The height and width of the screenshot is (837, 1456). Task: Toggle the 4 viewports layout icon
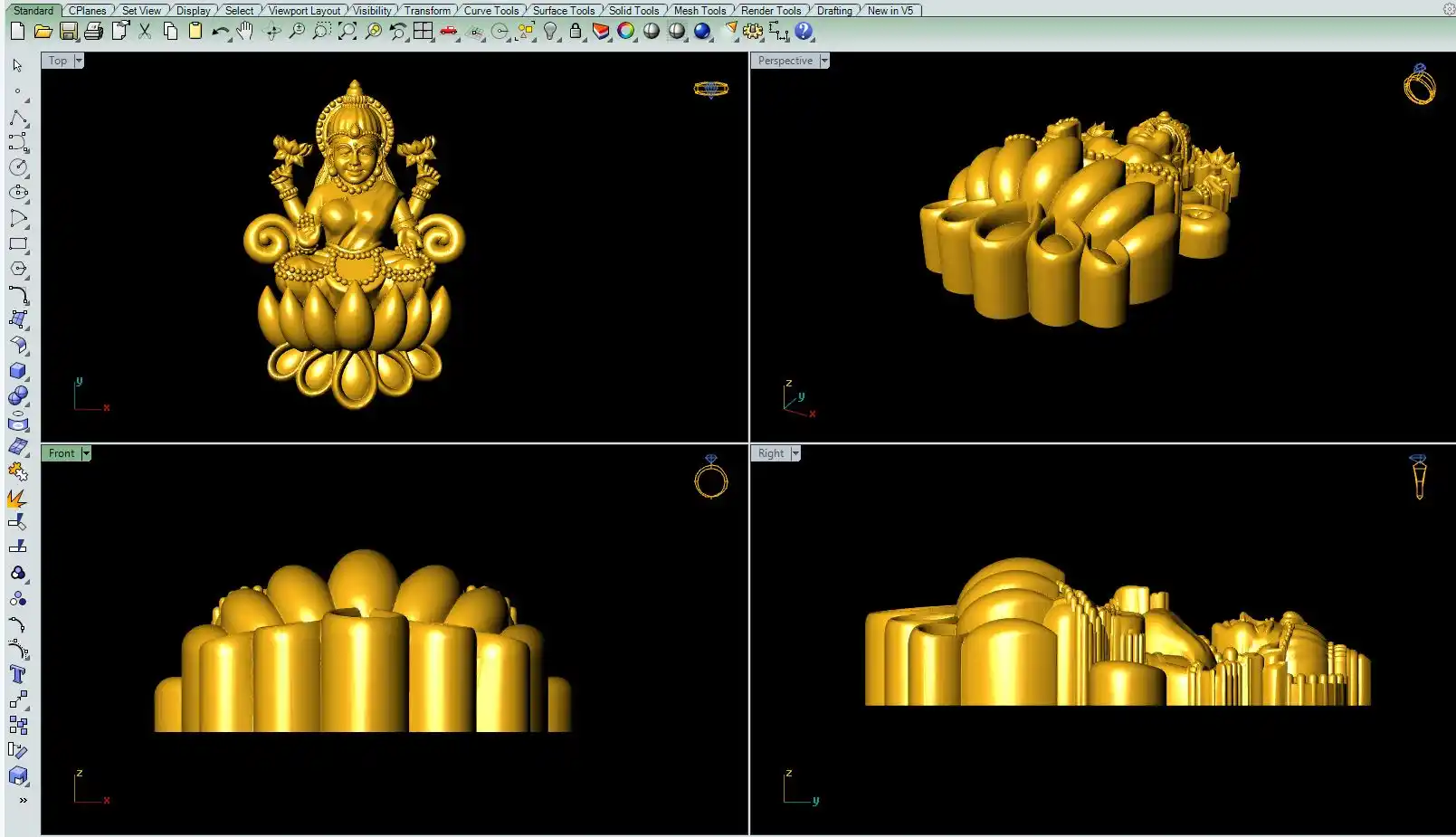[x=423, y=32]
